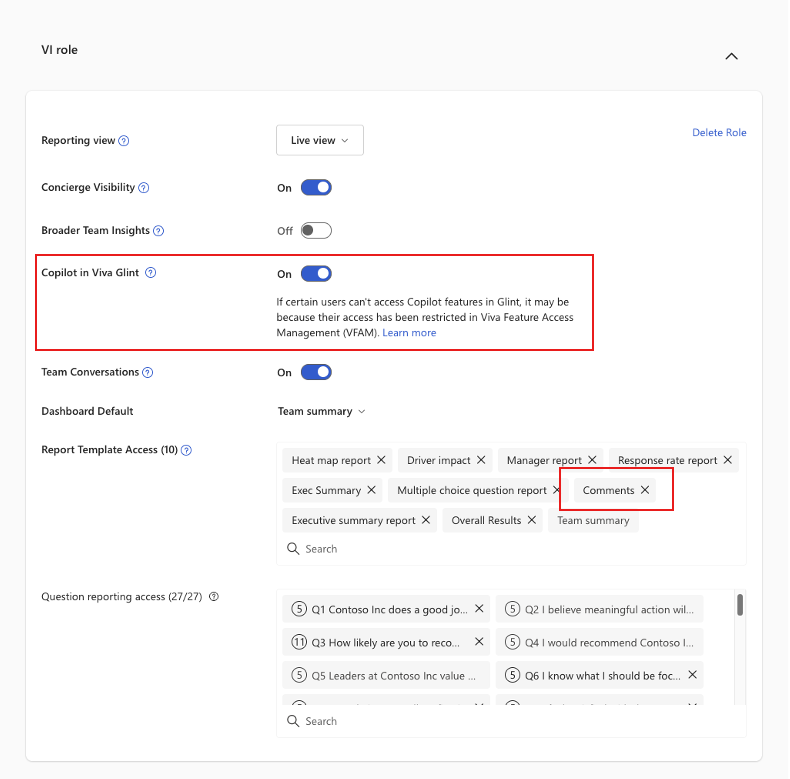This screenshot has width=790, height=779.
Task: Select Team summary report tag
Action: pyautogui.click(x=593, y=521)
